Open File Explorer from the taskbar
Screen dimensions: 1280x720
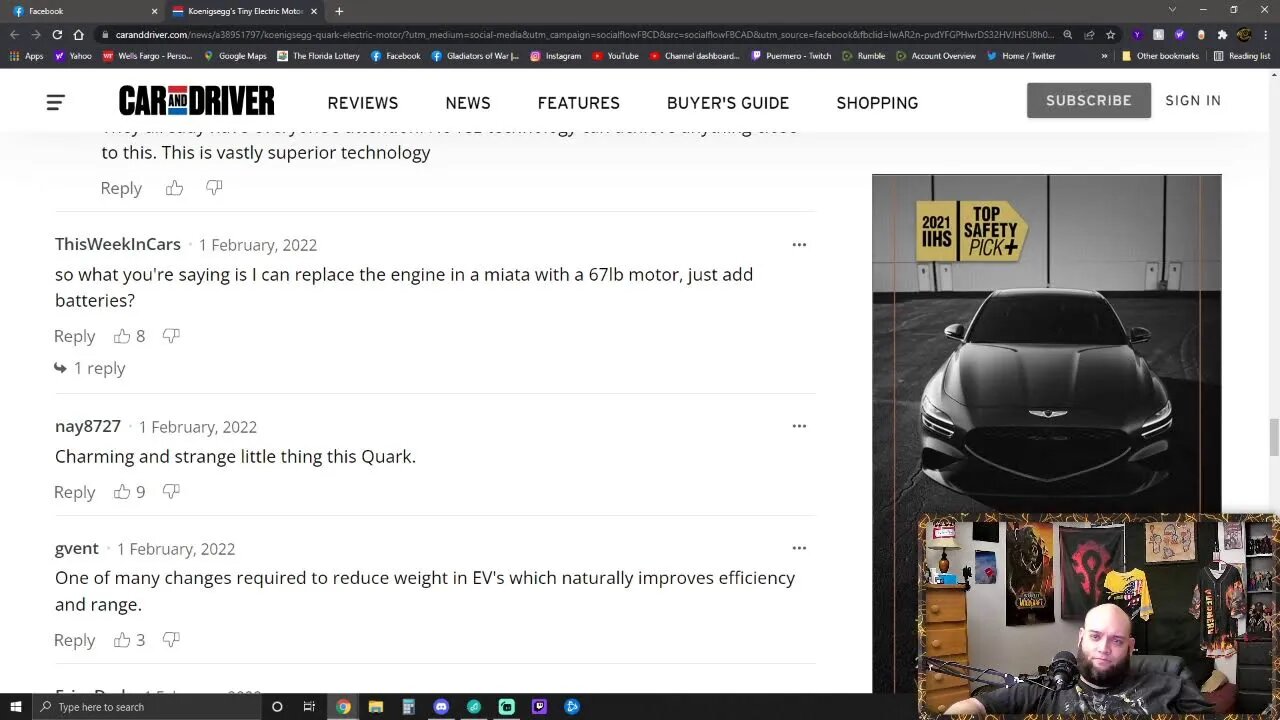point(376,707)
